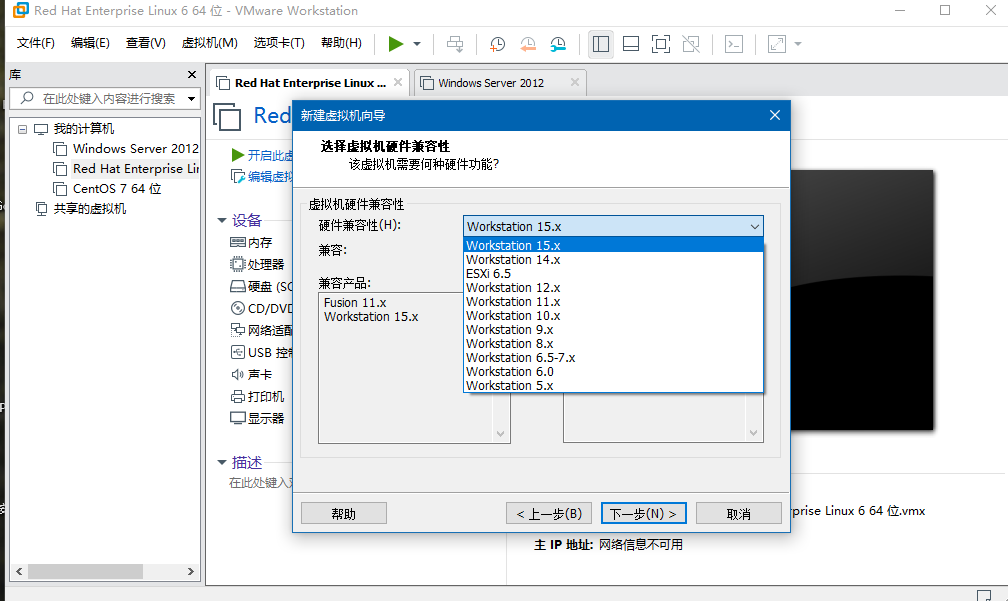Click the 声卡 sound card entry
This screenshot has width=1008, height=601.
[251, 374]
